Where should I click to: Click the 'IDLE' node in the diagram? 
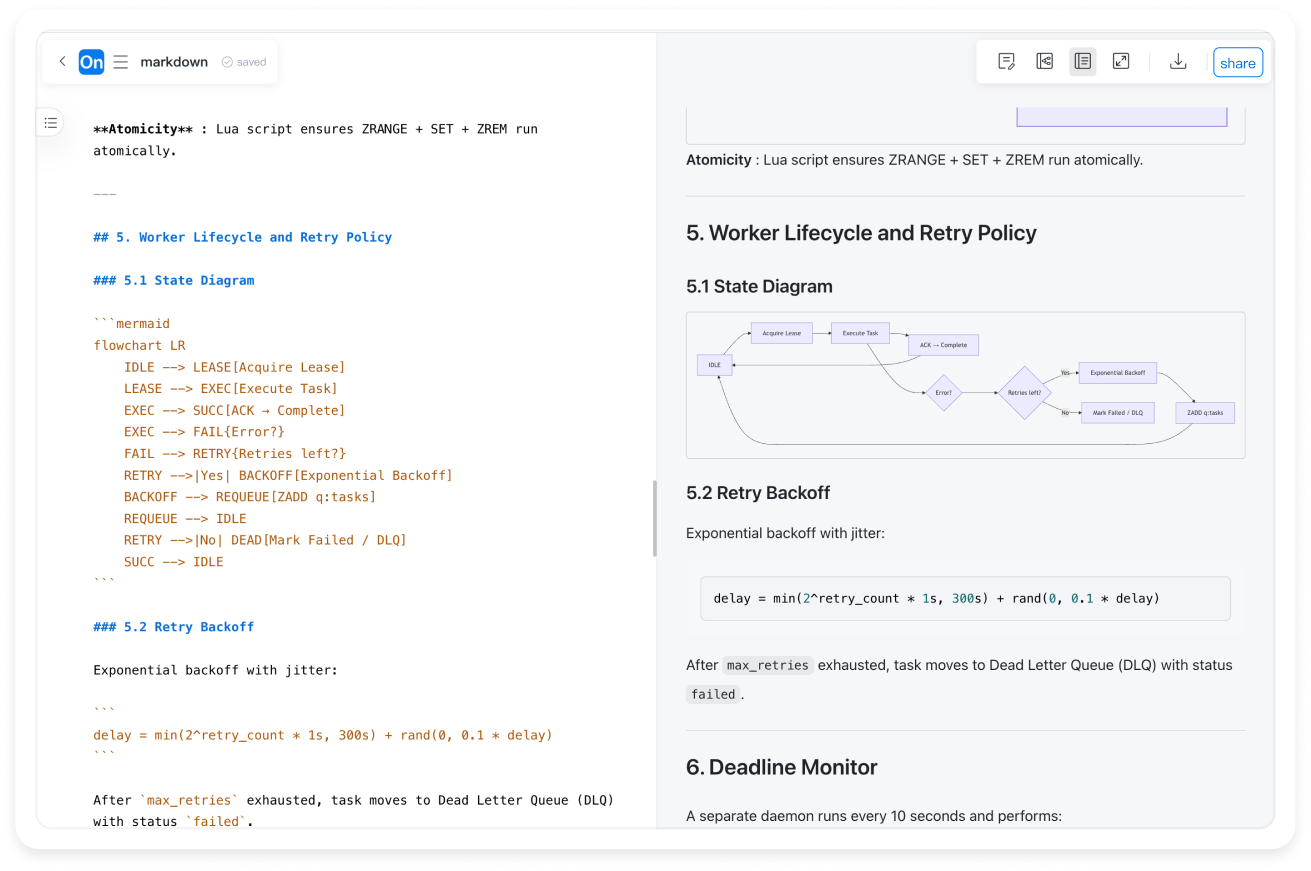click(x=714, y=365)
